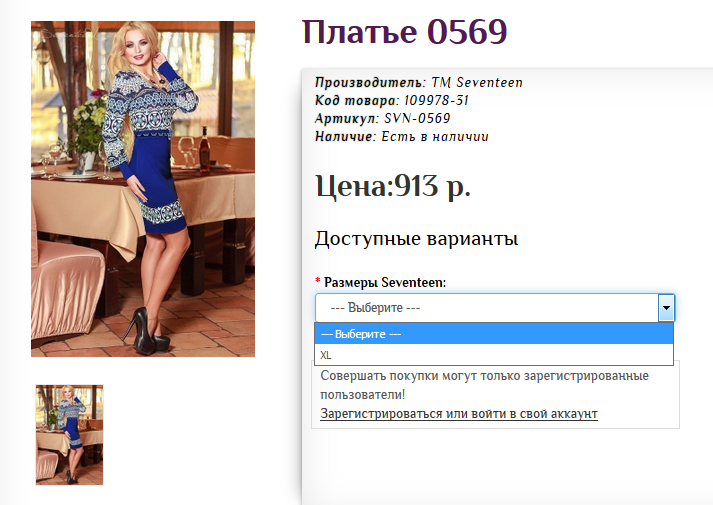The height and width of the screenshot is (505, 713).
Task: Click the Наличие label
Action: 345,137
